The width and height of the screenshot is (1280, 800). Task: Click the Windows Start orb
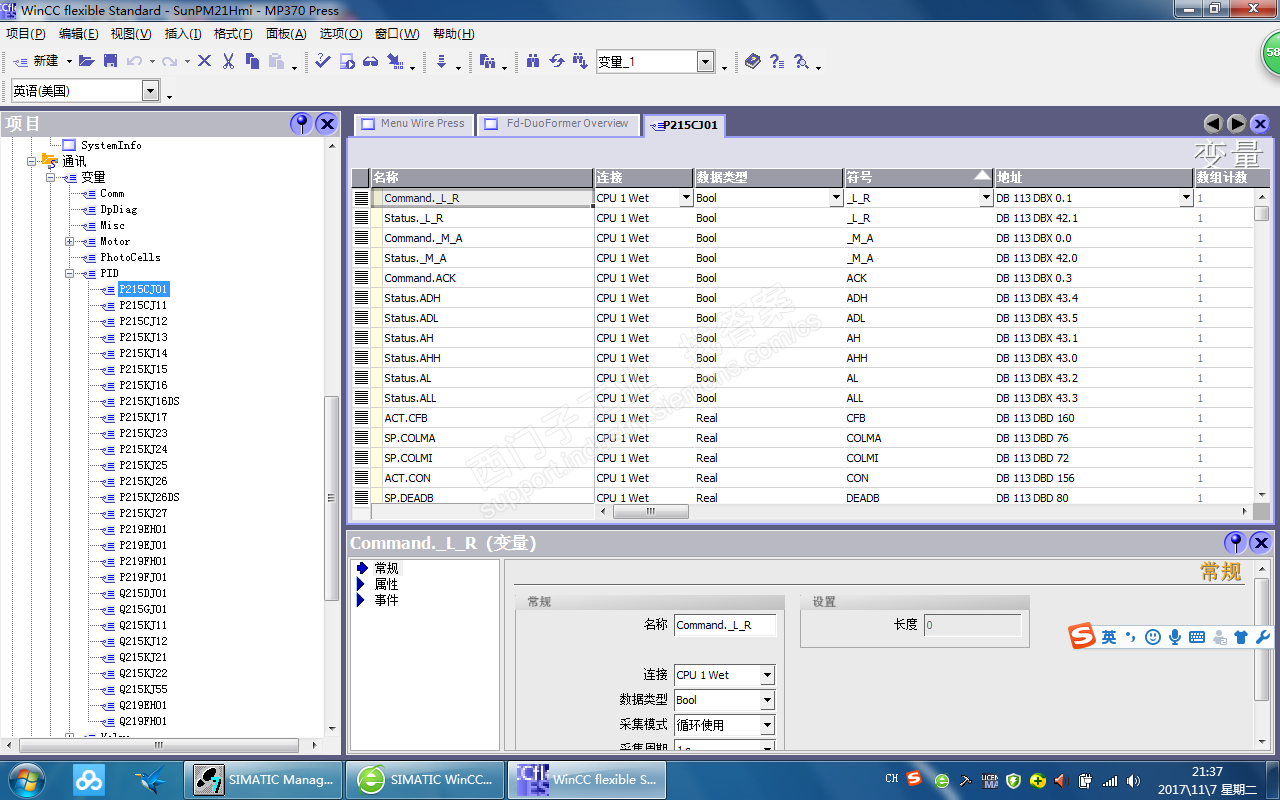click(26, 779)
